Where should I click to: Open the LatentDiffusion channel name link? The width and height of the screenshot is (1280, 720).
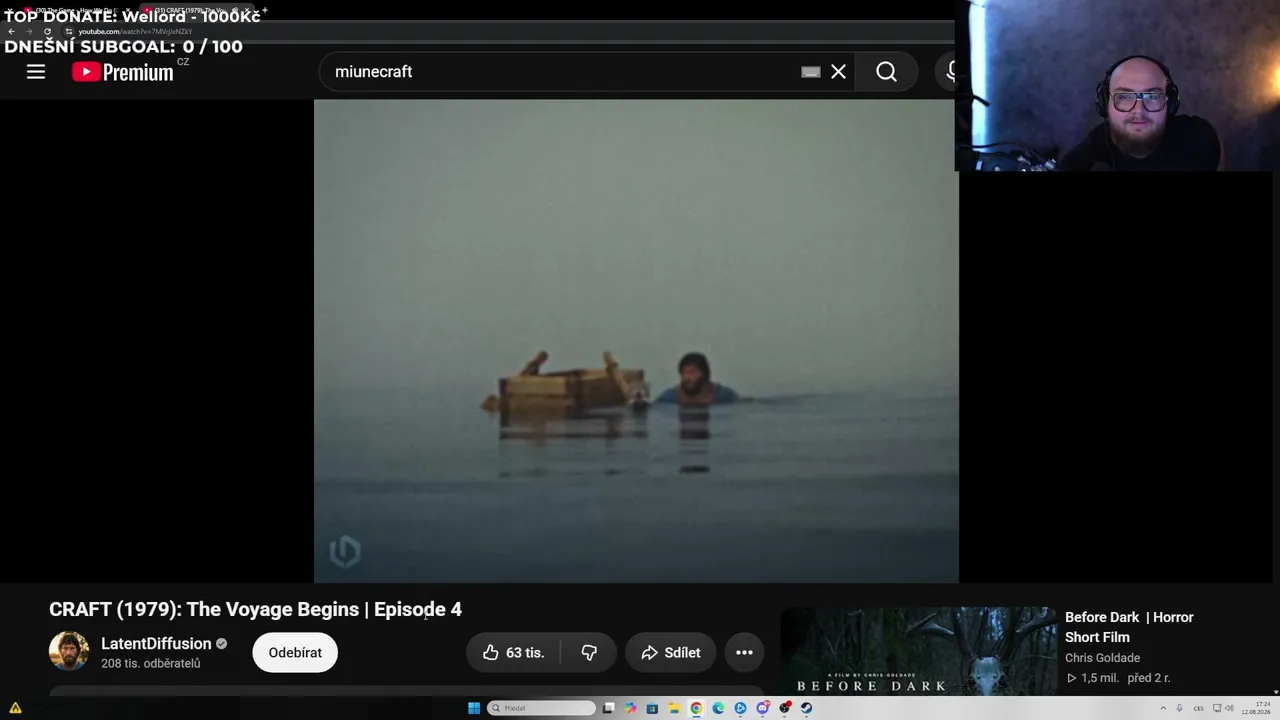(x=156, y=644)
